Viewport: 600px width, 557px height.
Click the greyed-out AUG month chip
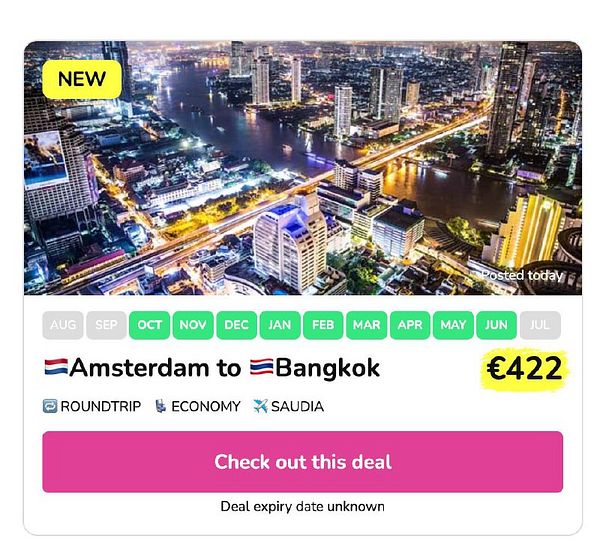coord(63,325)
